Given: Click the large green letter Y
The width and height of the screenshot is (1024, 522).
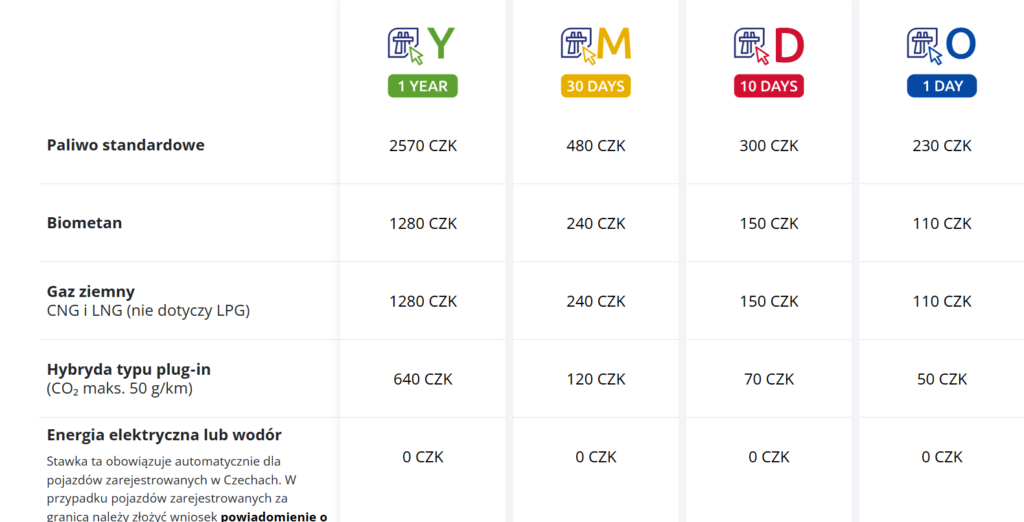Looking at the screenshot, I should tap(441, 44).
